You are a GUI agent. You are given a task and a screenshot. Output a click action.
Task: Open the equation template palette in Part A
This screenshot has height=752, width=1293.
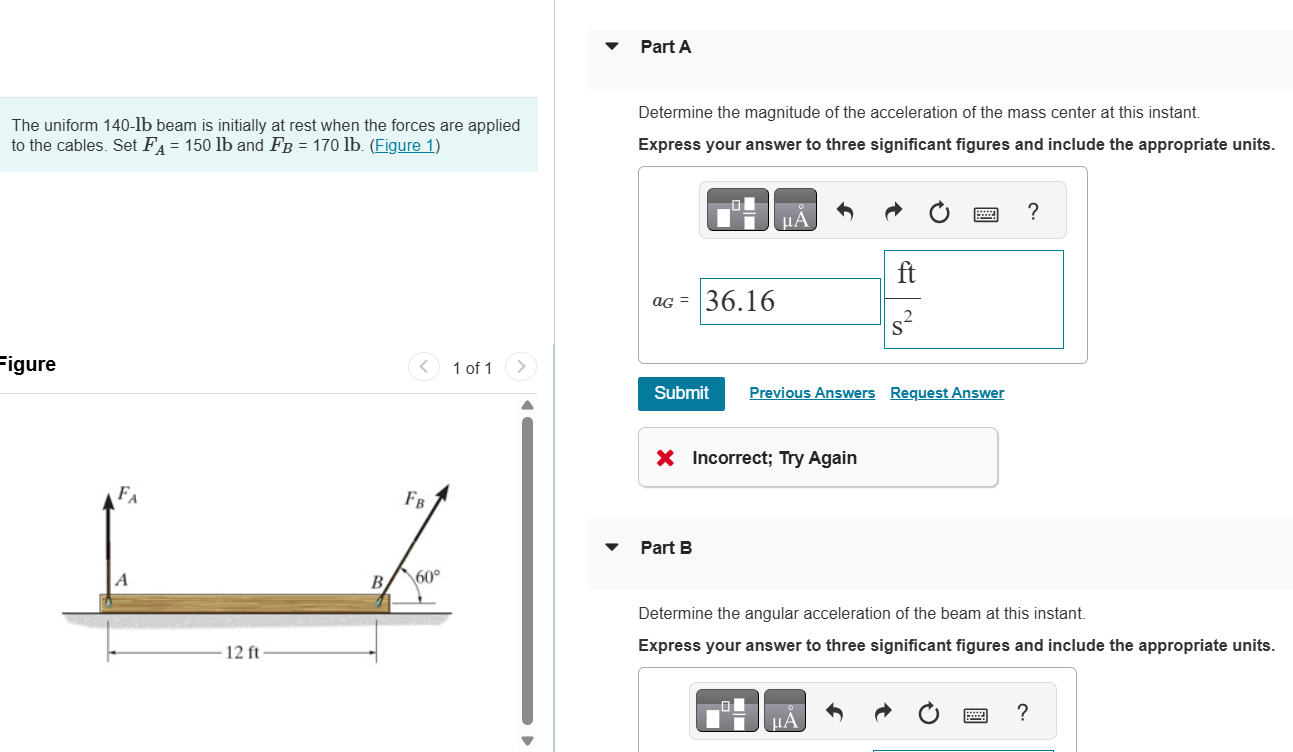click(737, 209)
